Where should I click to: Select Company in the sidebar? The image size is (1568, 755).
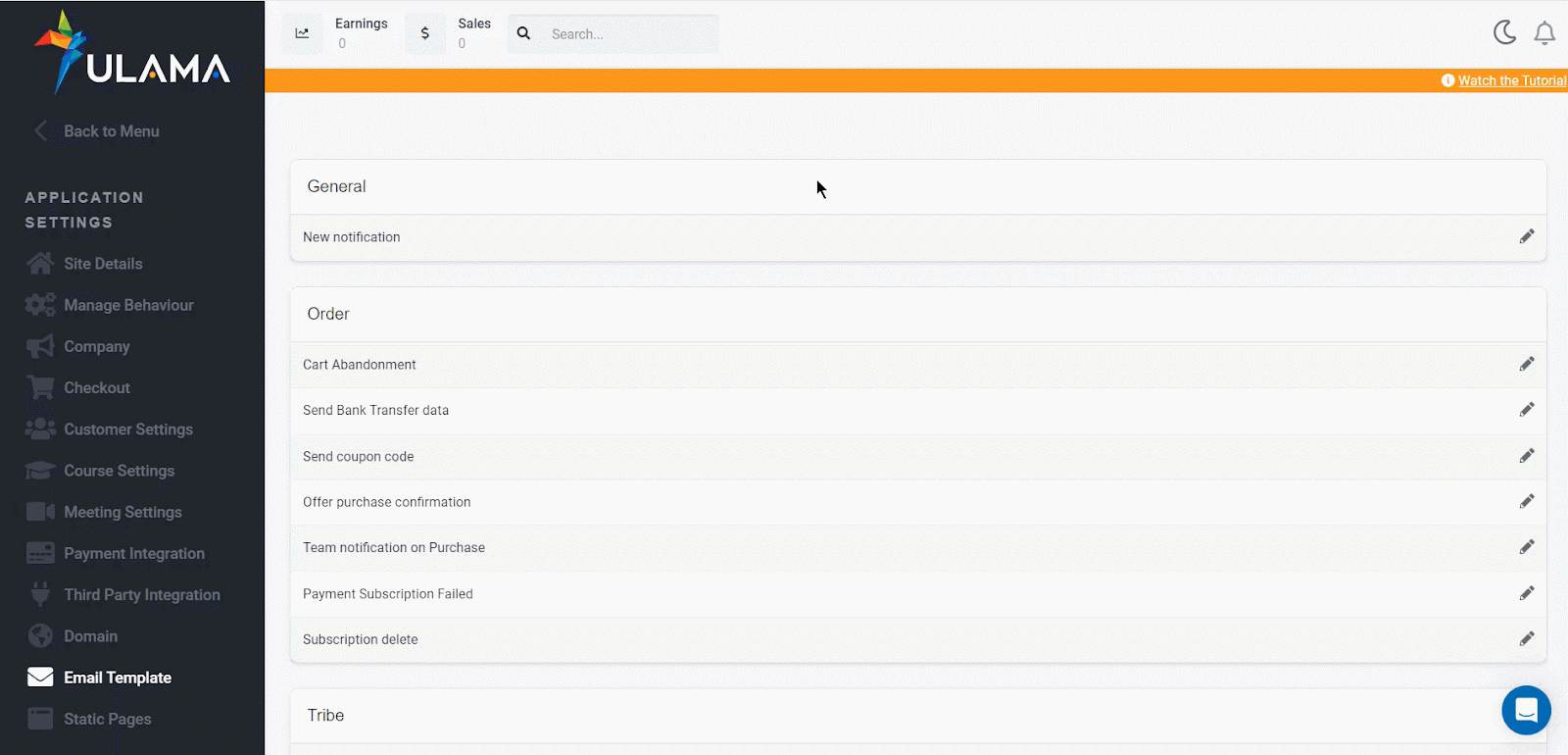[96, 346]
